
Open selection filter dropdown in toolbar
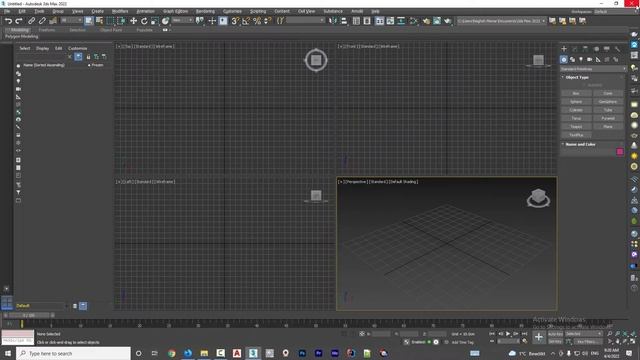point(72,20)
